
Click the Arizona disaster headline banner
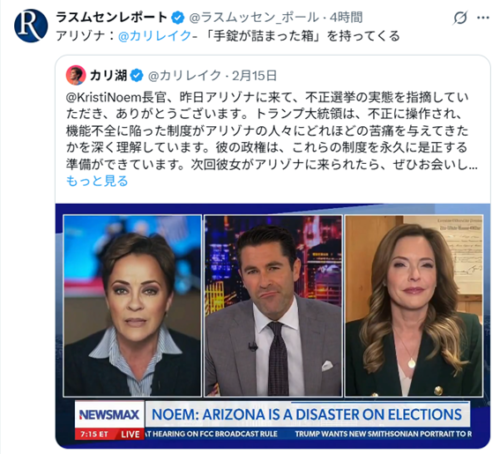[x=307, y=414]
